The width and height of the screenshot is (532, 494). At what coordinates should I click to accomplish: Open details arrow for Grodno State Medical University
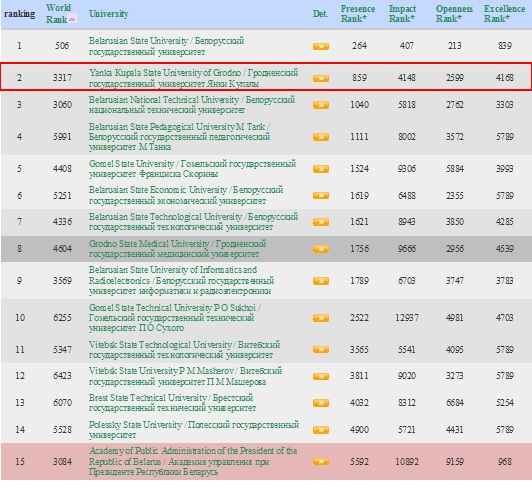321,249
